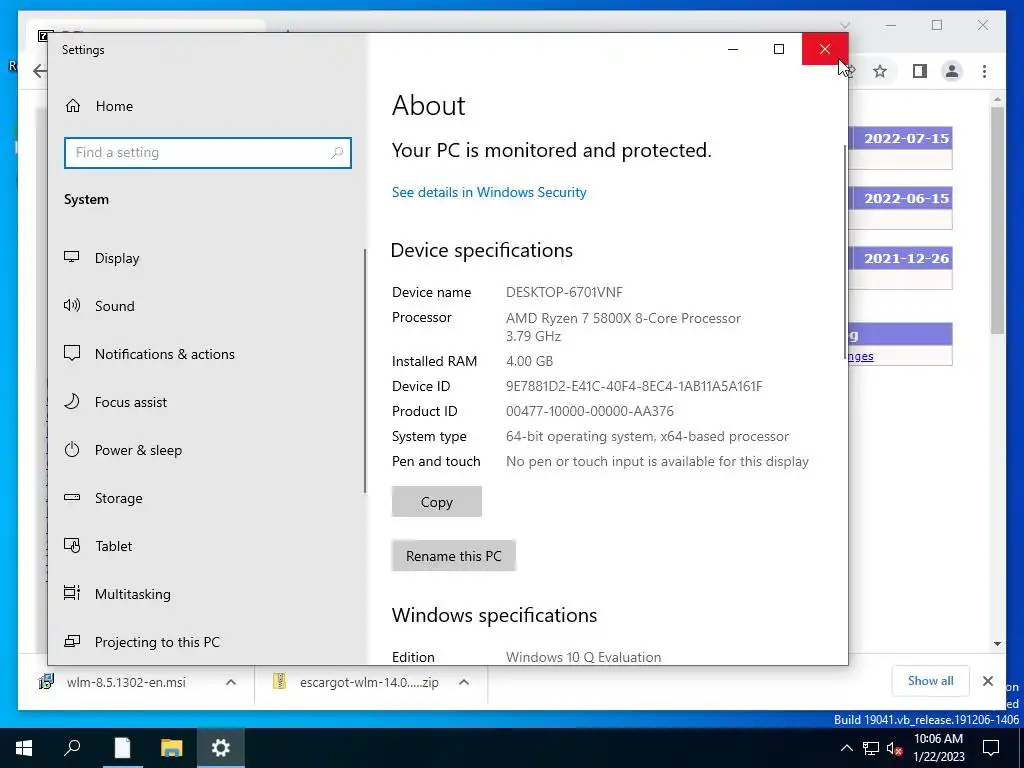Click Device ID 9E7881D2 value

[x=634, y=386]
